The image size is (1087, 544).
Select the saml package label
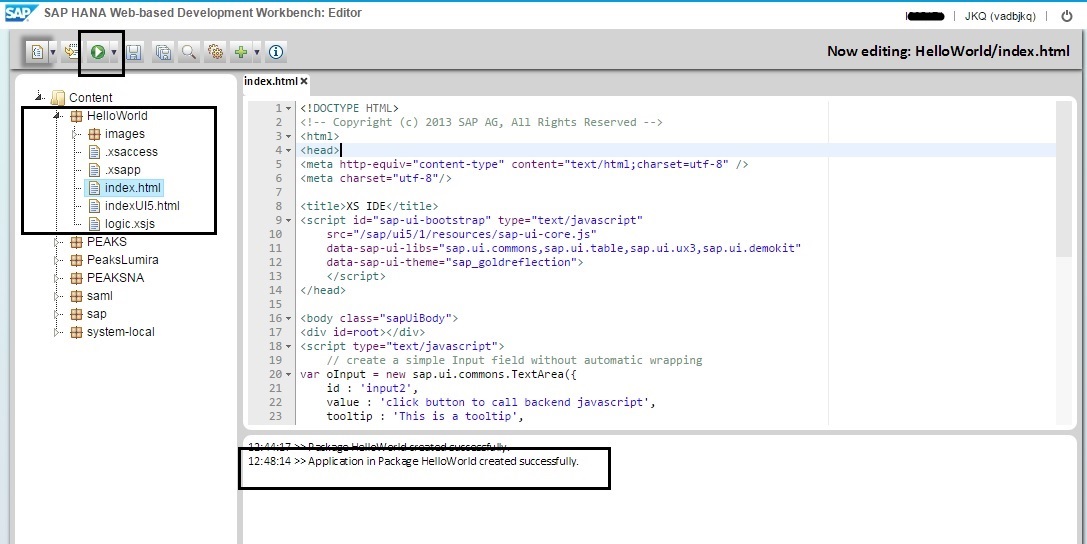tap(100, 296)
